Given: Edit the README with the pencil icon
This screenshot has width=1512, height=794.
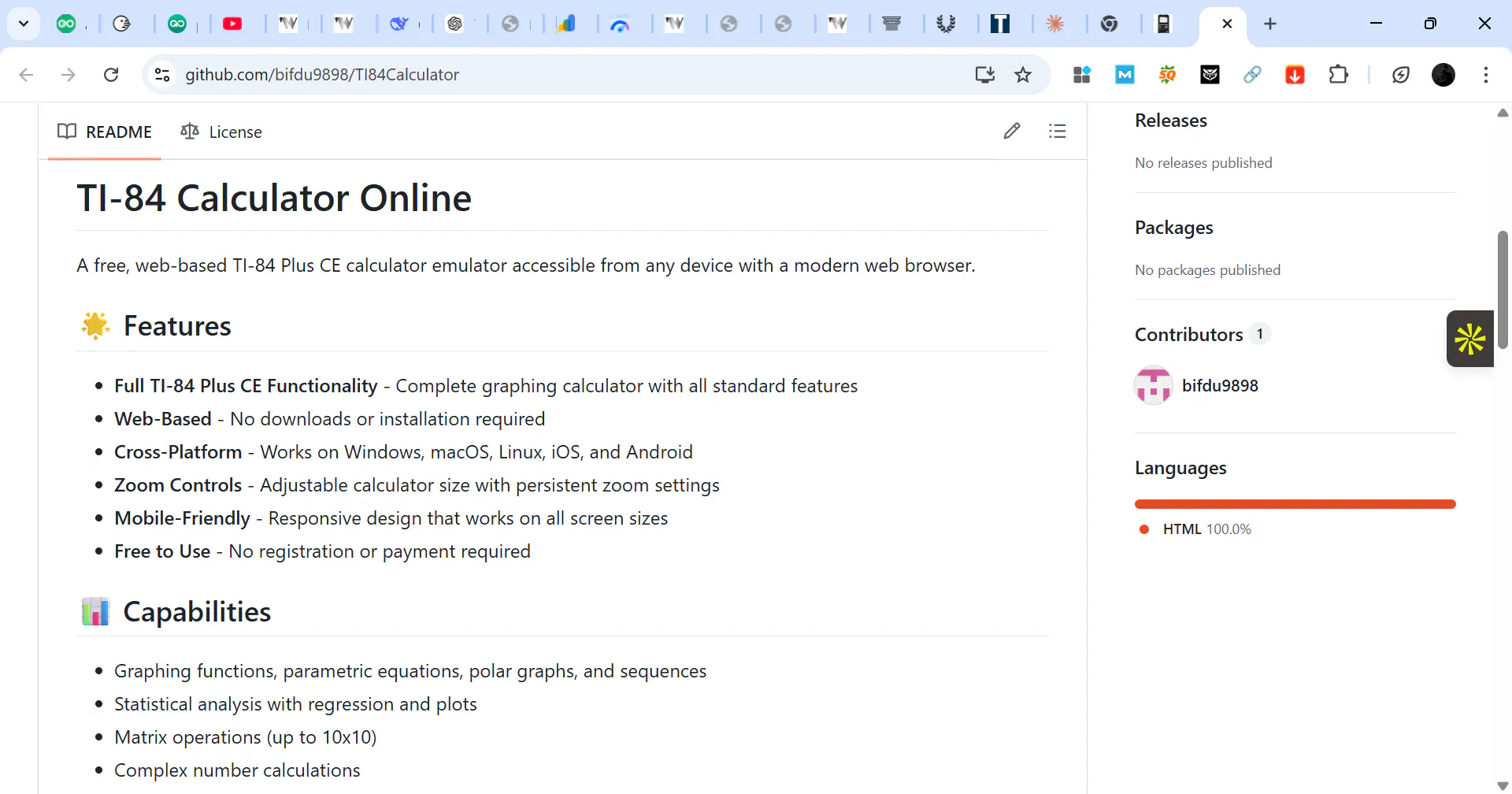Looking at the screenshot, I should (x=1012, y=131).
